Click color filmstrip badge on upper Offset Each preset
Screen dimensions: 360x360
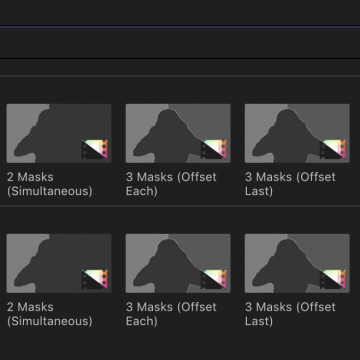pyautogui.click(x=214, y=149)
